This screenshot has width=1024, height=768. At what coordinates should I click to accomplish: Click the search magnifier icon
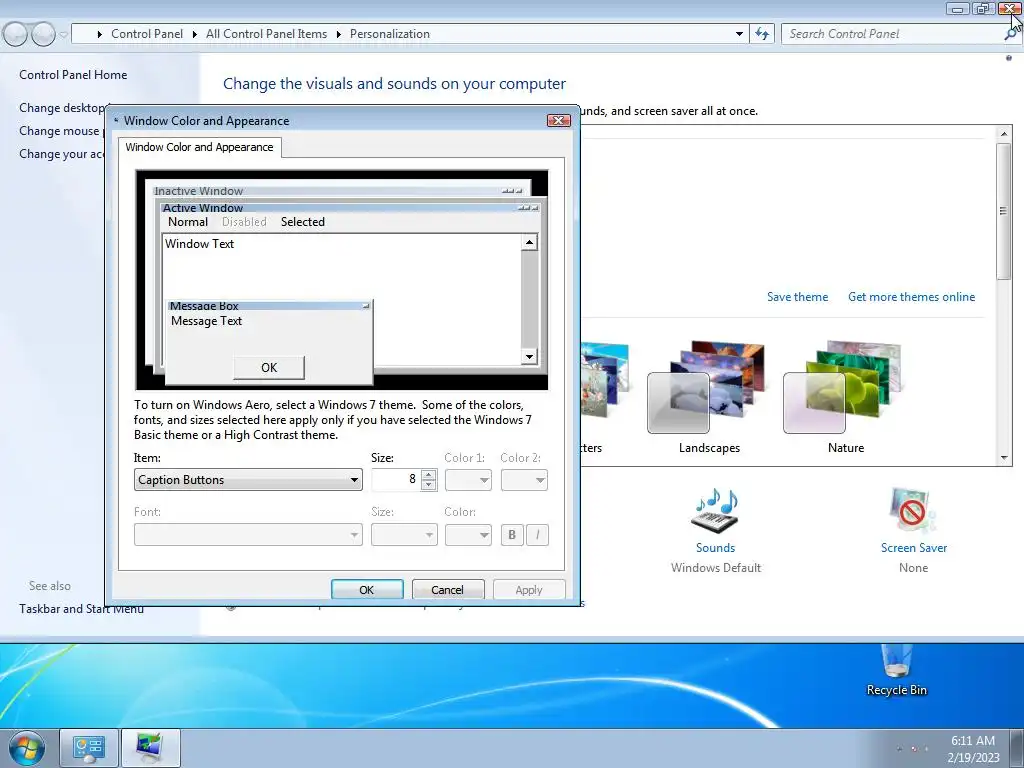[x=1012, y=34]
